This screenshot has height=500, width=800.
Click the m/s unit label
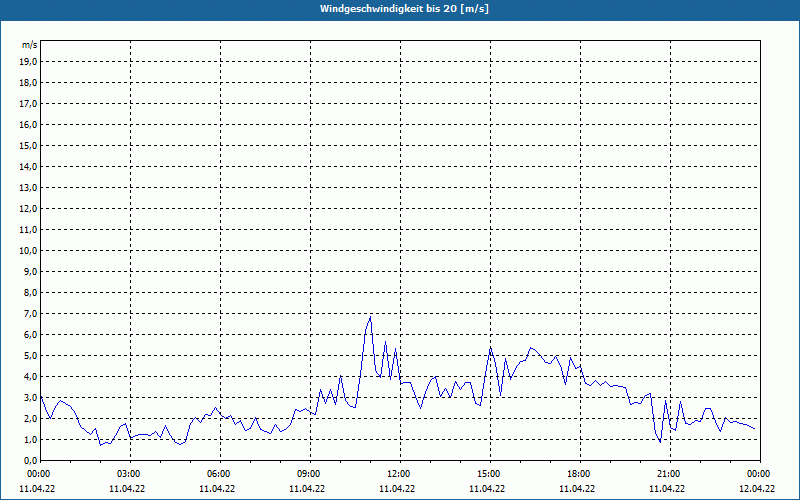tap(30, 45)
